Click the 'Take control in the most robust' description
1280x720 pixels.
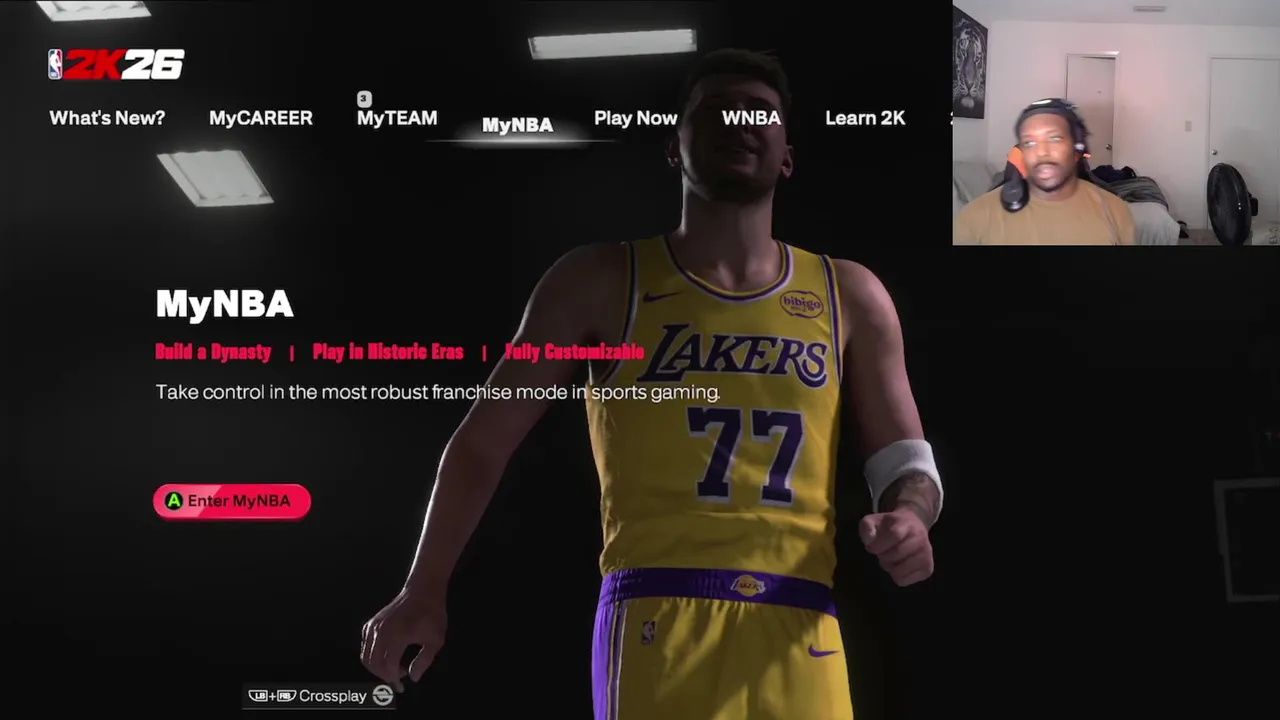[438, 392]
